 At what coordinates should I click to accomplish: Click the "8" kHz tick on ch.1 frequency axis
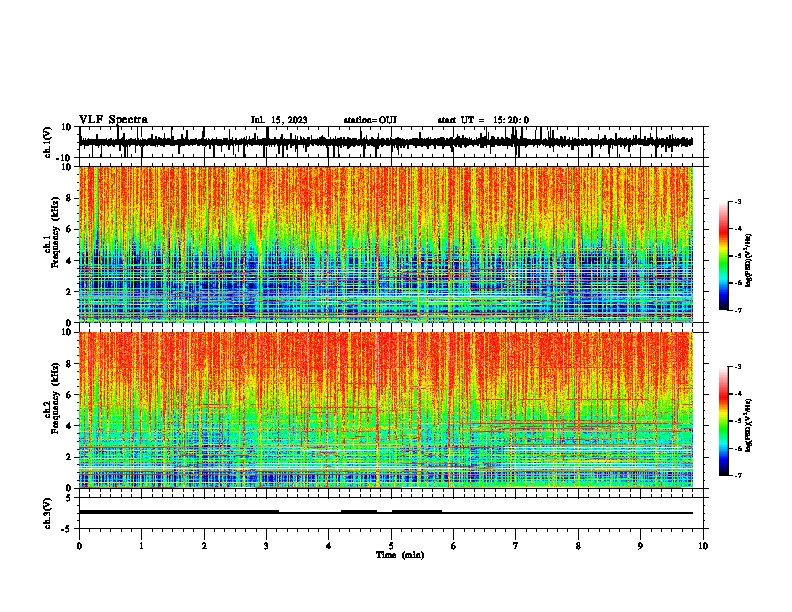[x=70, y=198]
